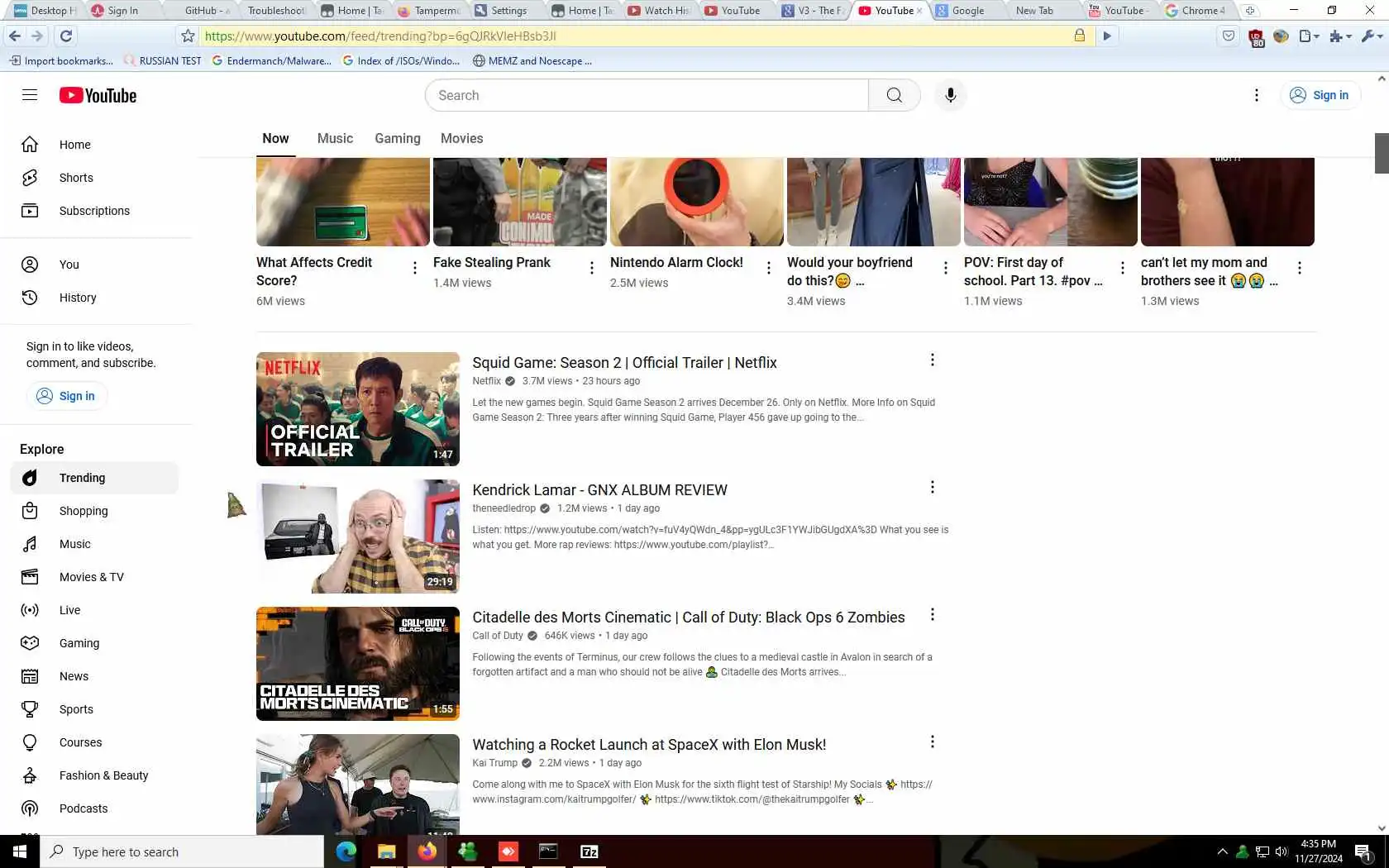Open options for Fake Stealing Prank short
This screenshot has height=868, width=1389.
592,268
